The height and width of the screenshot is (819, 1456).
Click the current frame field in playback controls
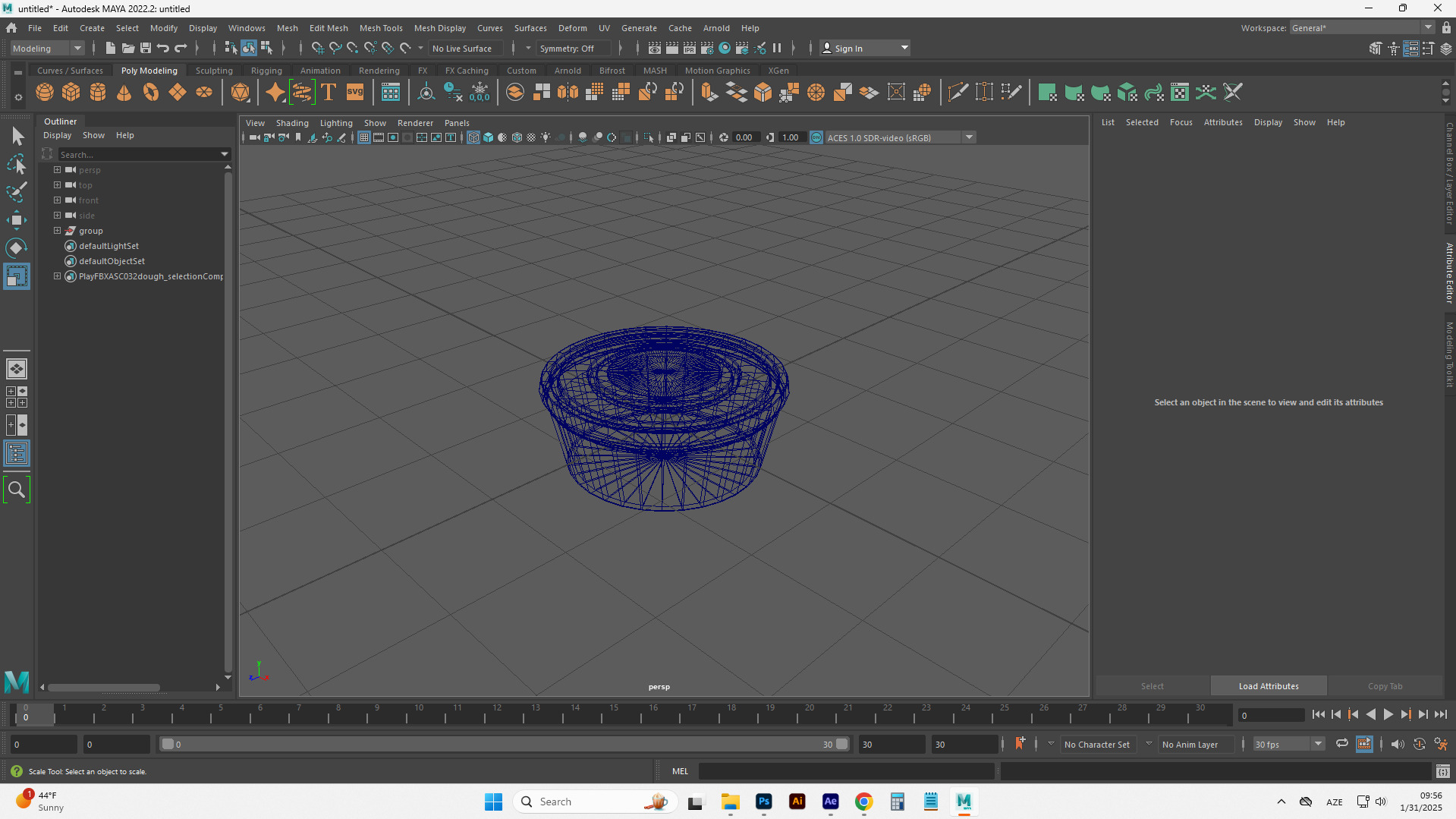click(x=1271, y=715)
